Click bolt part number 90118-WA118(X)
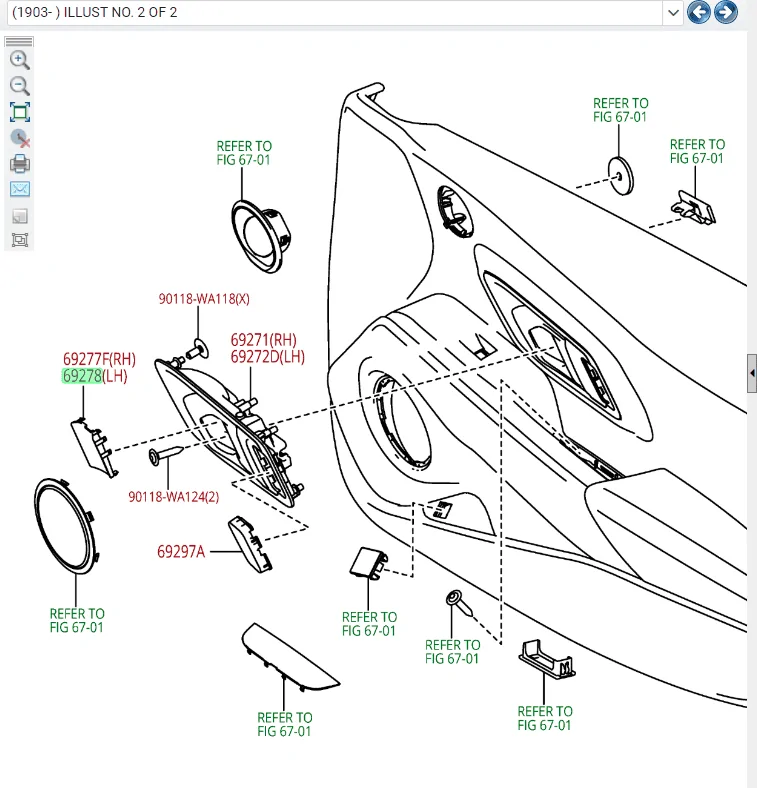This screenshot has width=757, height=788. (204, 299)
